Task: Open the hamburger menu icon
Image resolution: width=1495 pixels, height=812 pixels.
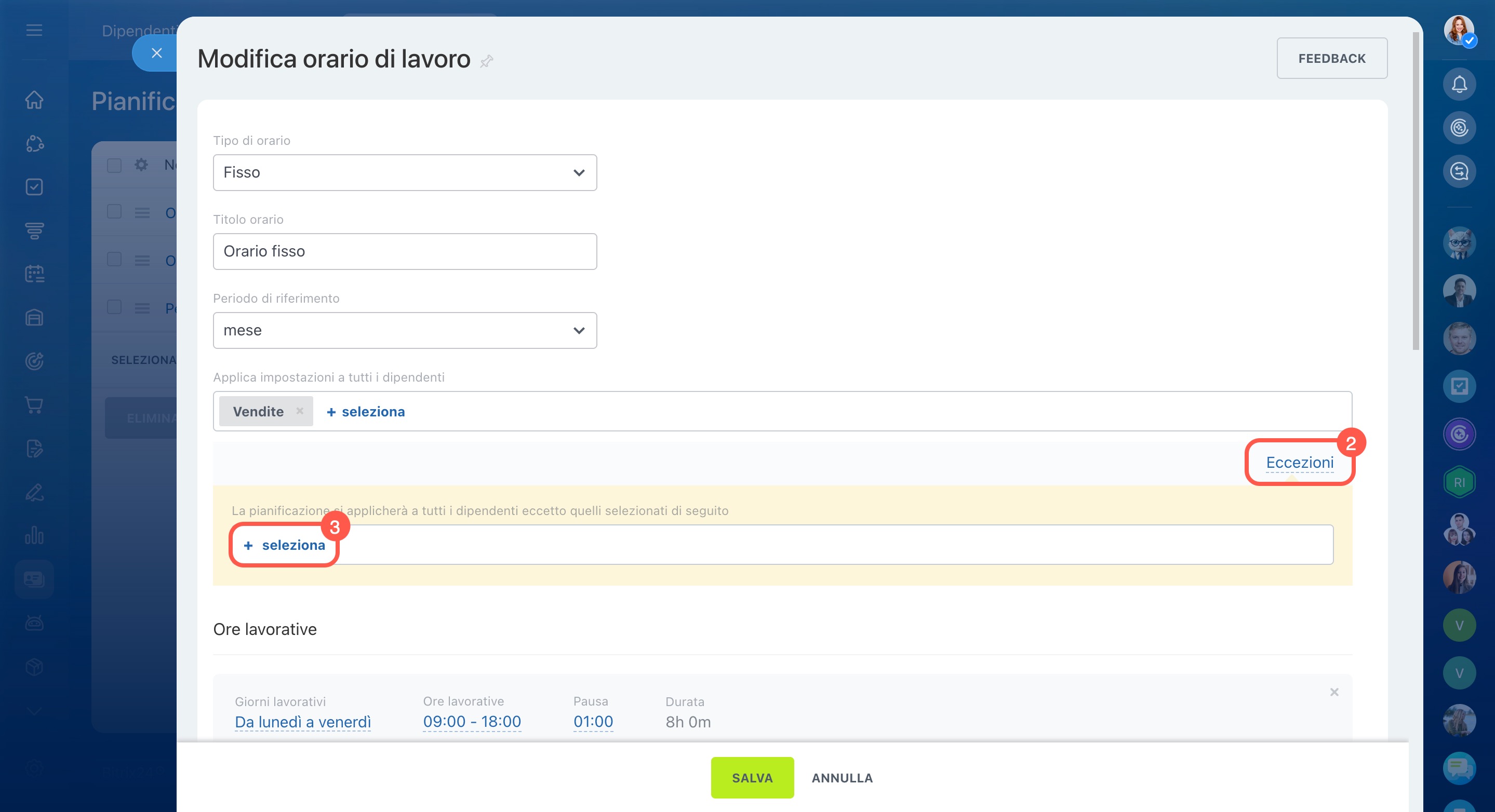Action: (x=34, y=30)
